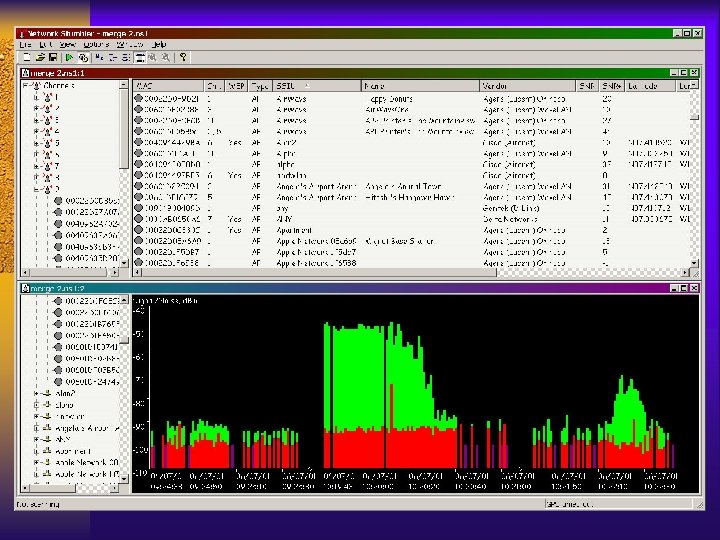Expand the ANY node in lower tree

tap(37, 439)
